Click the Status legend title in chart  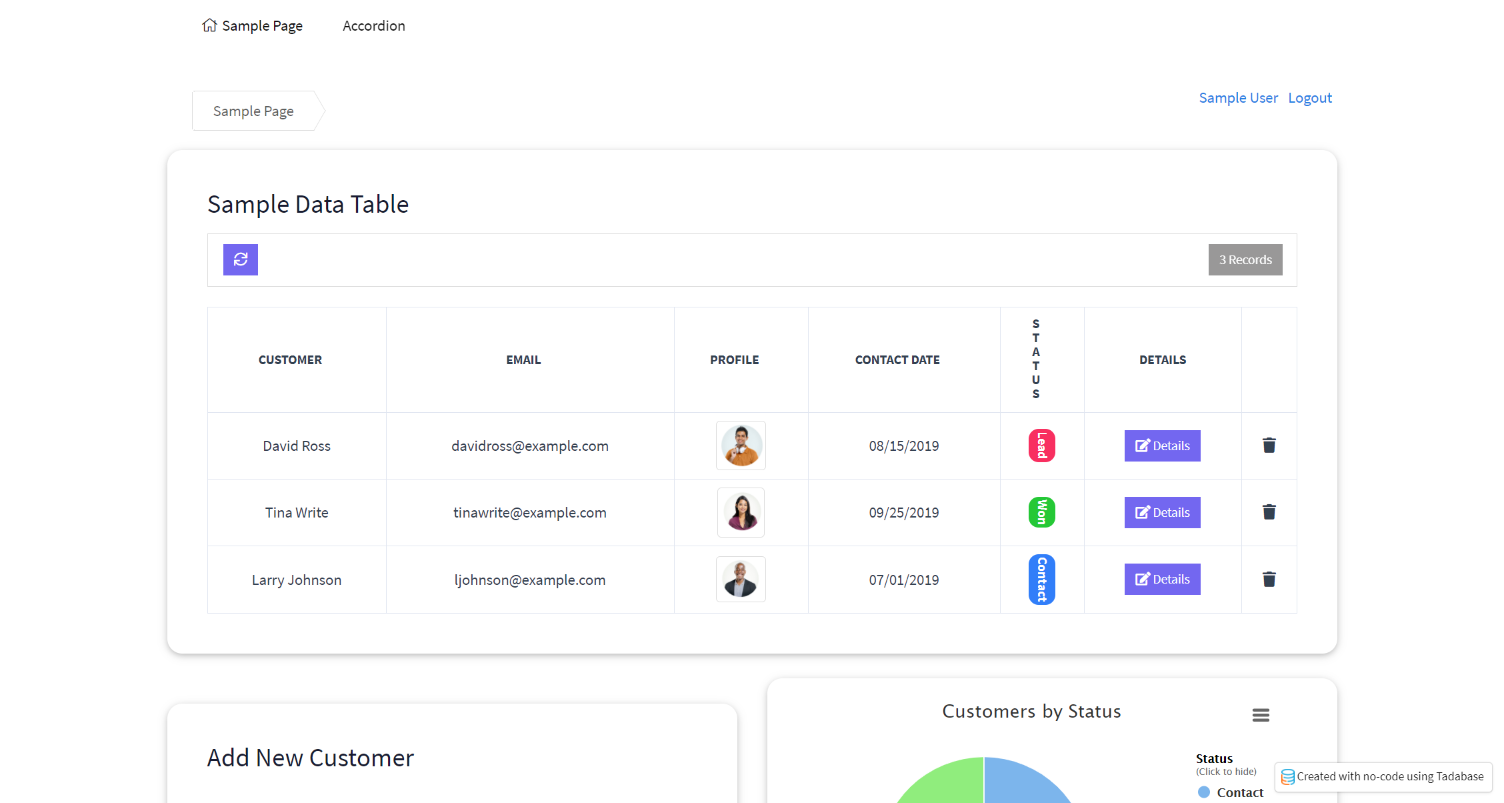click(x=1214, y=759)
